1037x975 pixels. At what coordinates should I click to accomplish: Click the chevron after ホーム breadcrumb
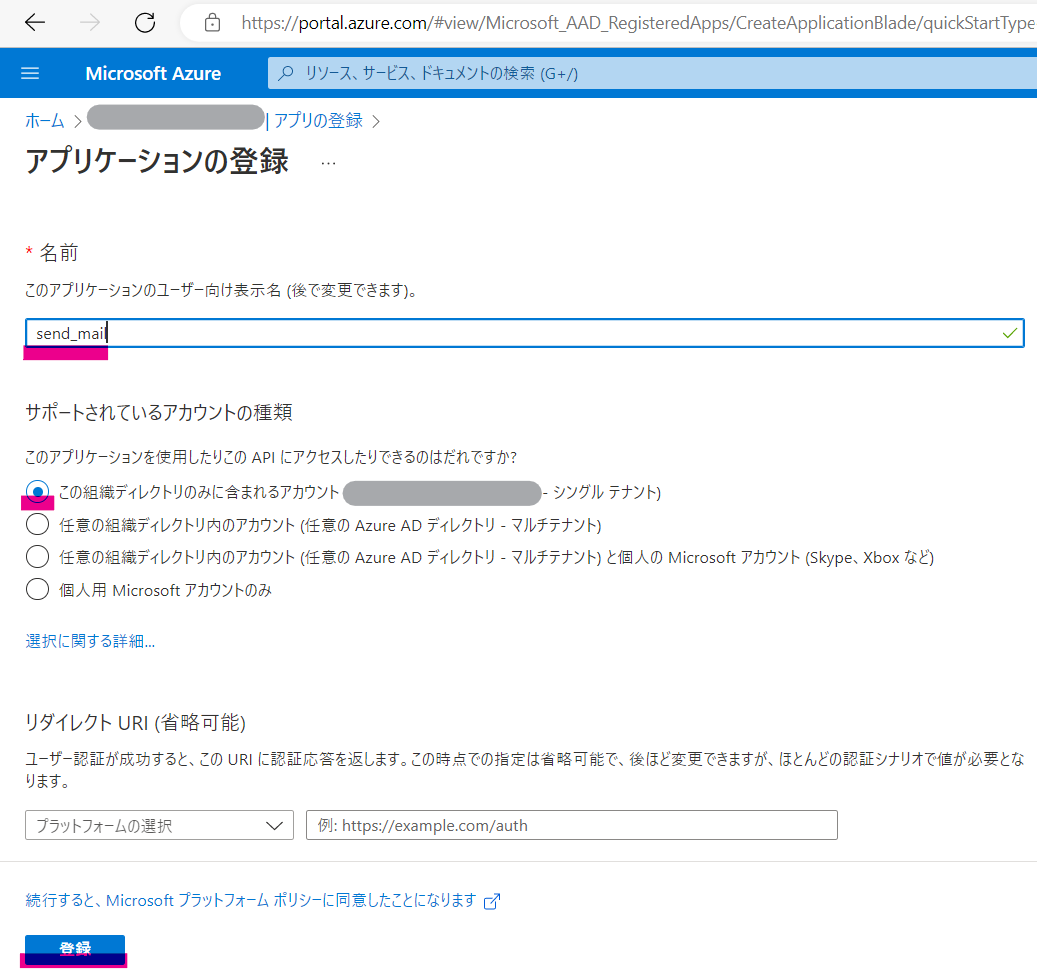[77, 122]
